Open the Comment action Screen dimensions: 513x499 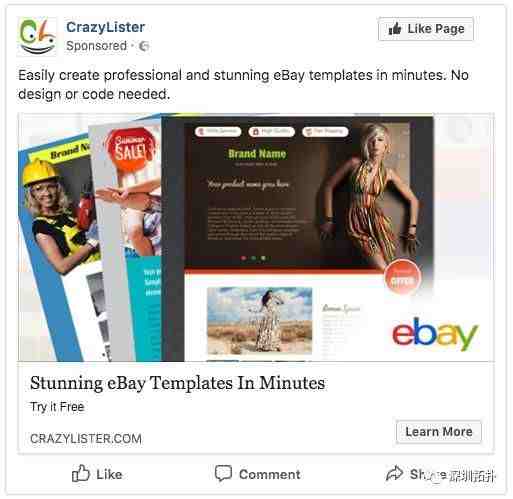[257, 474]
